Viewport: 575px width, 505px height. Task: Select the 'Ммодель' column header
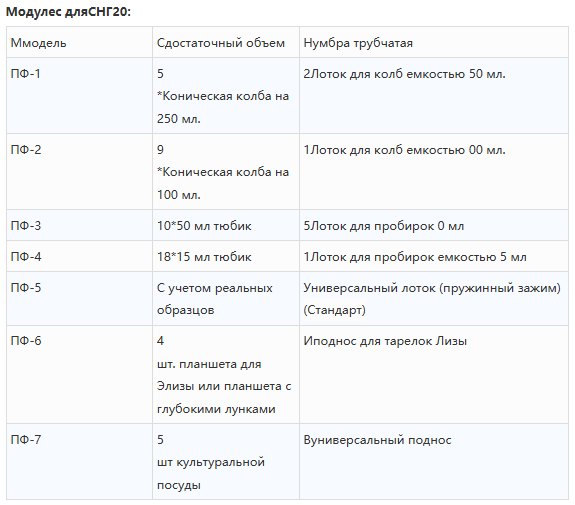79,42
